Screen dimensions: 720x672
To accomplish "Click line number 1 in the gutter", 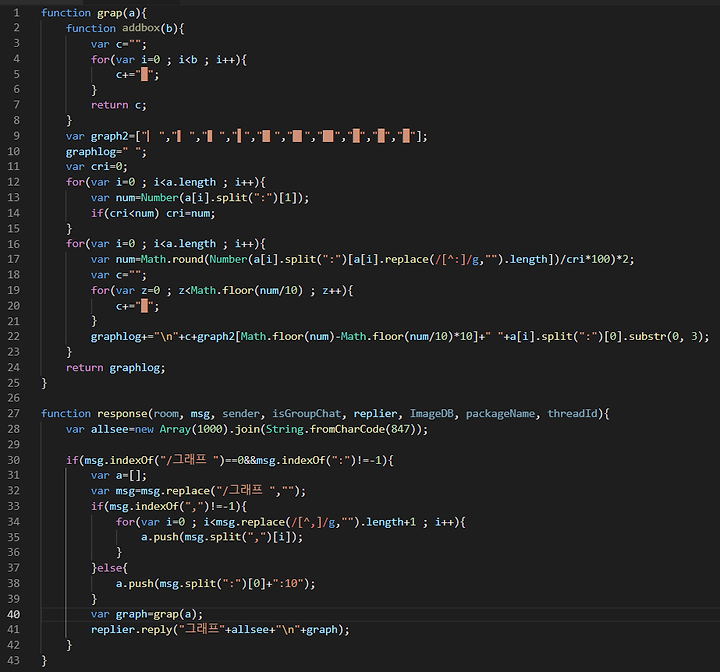I will pos(17,13).
